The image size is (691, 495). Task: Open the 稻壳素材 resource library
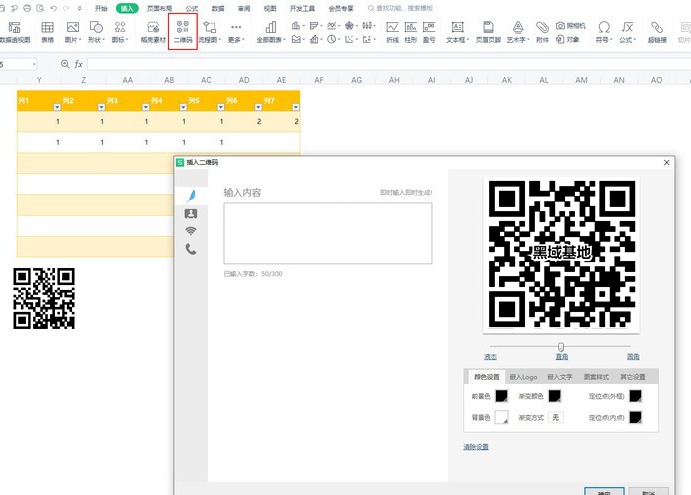click(x=153, y=32)
